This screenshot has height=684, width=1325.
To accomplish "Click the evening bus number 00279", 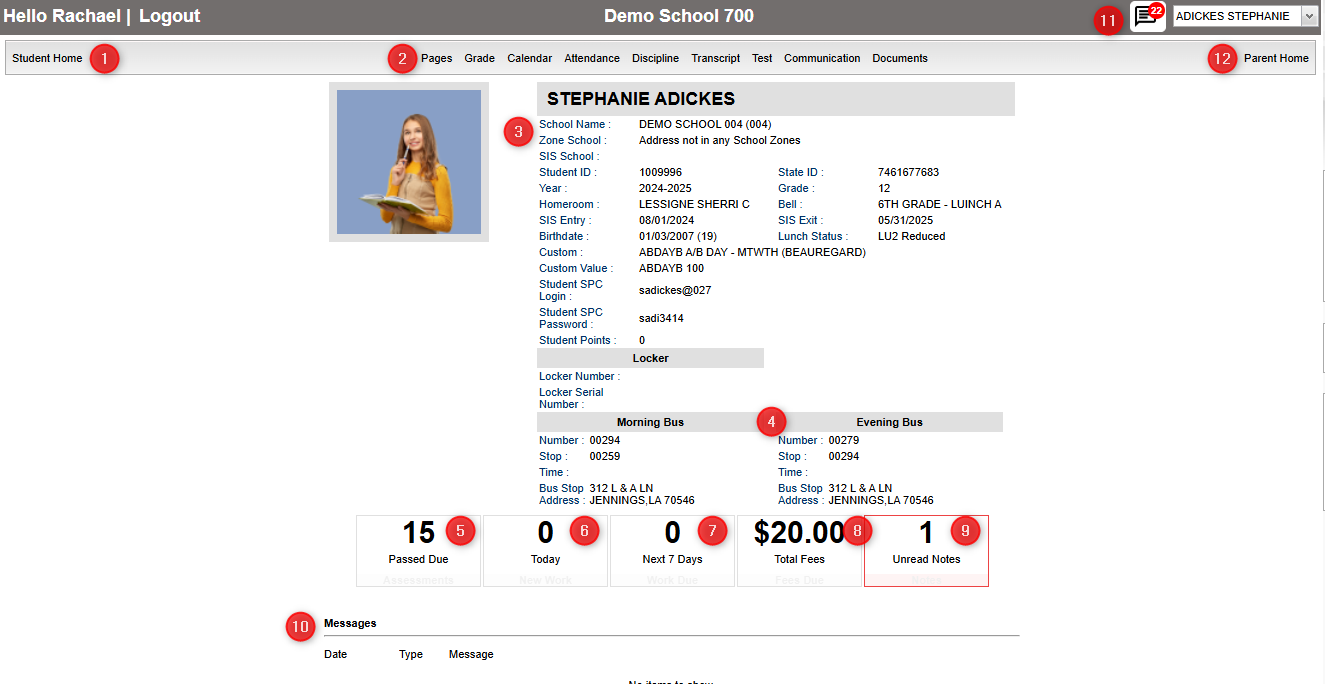I will click(843, 440).
